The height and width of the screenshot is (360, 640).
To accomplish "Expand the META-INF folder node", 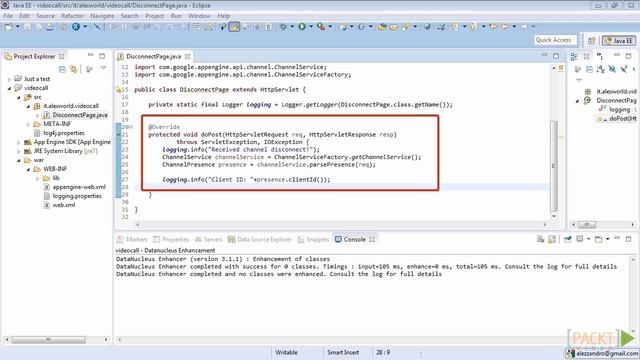I will [28, 124].
